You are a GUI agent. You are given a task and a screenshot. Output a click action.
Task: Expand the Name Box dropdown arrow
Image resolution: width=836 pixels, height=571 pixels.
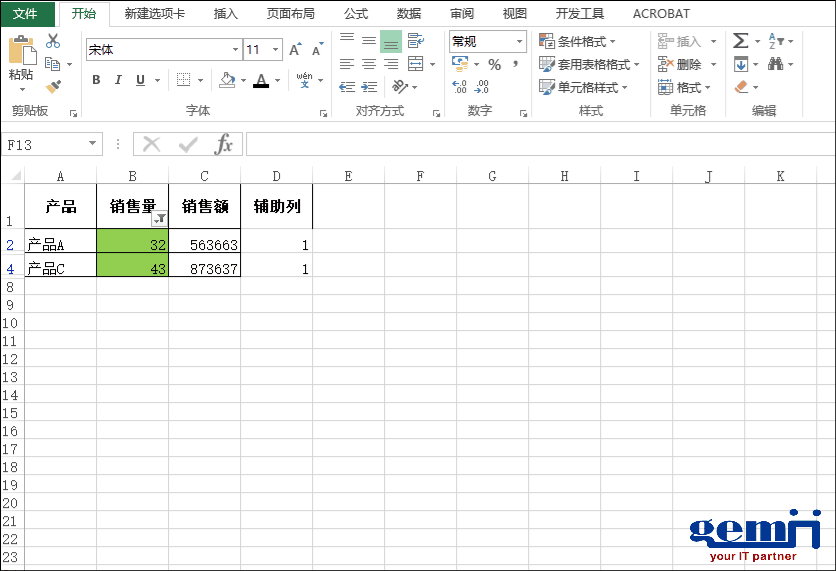tap(92, 144)
